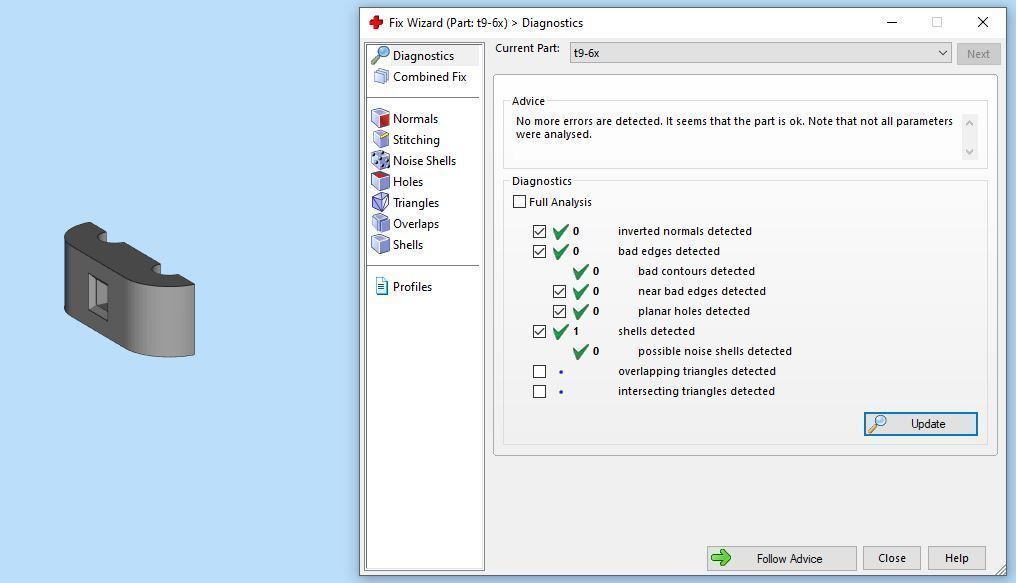Click the Shells cube icon
1016x583 pixels.
click(x=380, y=244)
